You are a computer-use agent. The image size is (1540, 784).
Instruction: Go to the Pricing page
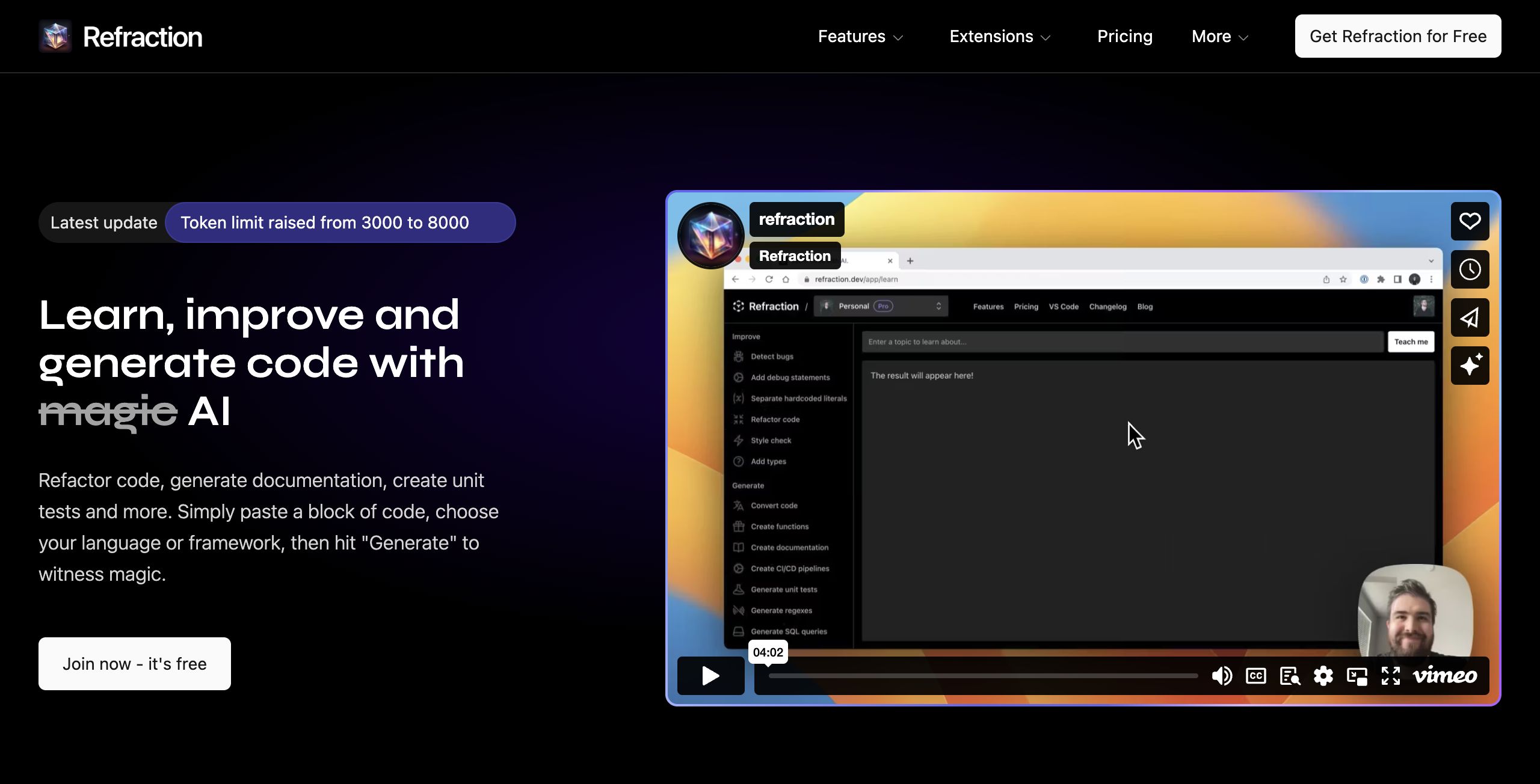coord(1124,37)
